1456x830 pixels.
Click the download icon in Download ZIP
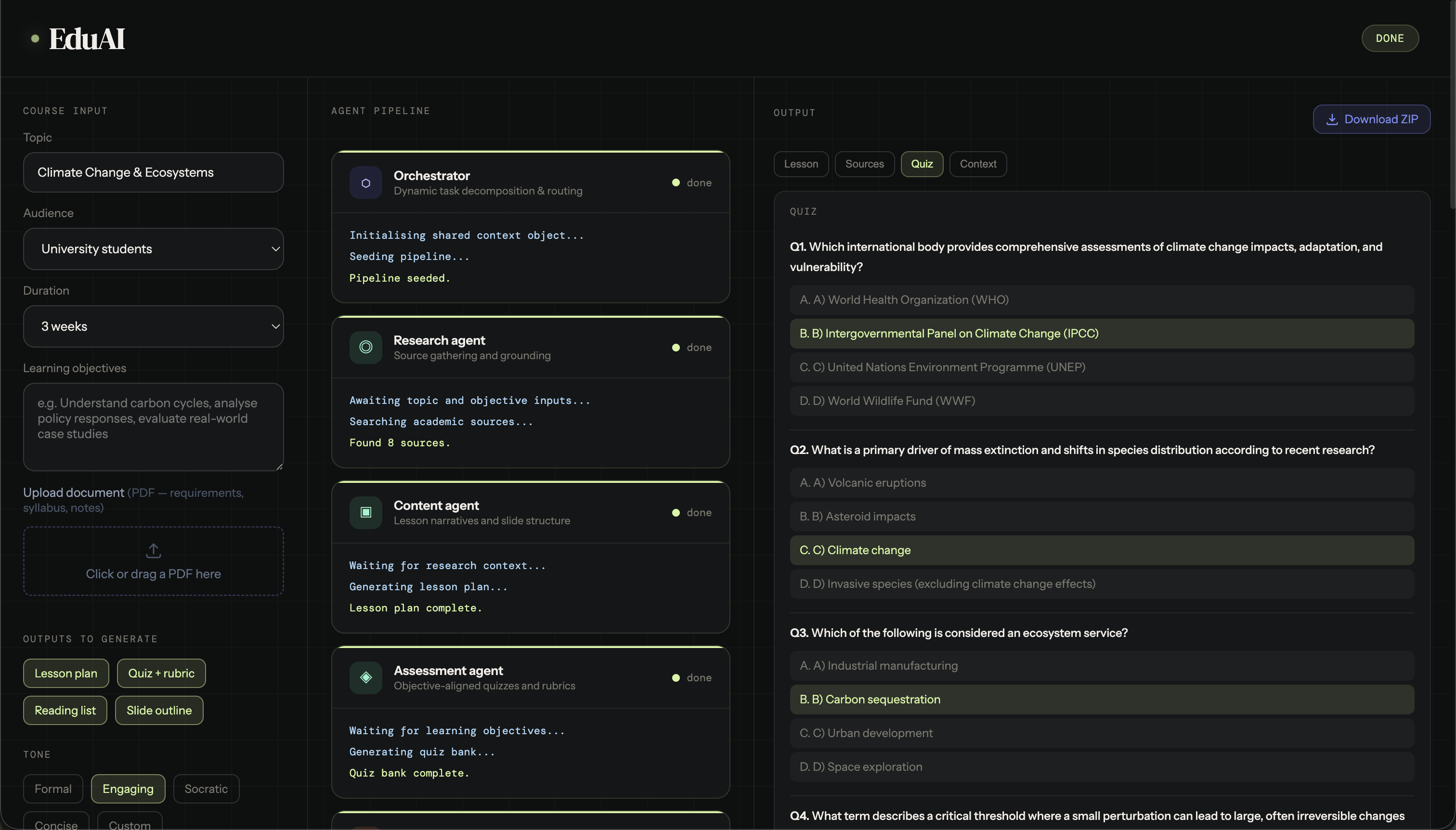[x=1332, y=119]
